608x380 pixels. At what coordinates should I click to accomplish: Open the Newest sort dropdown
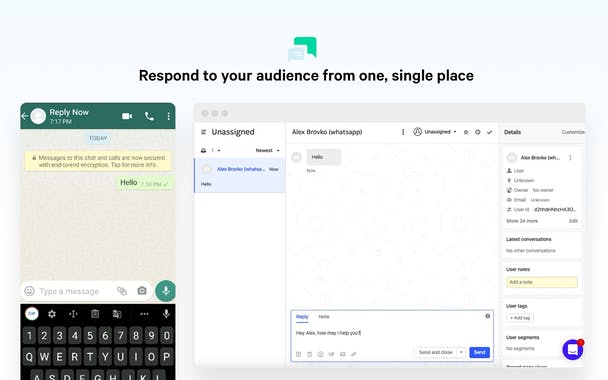coord(268,150)
